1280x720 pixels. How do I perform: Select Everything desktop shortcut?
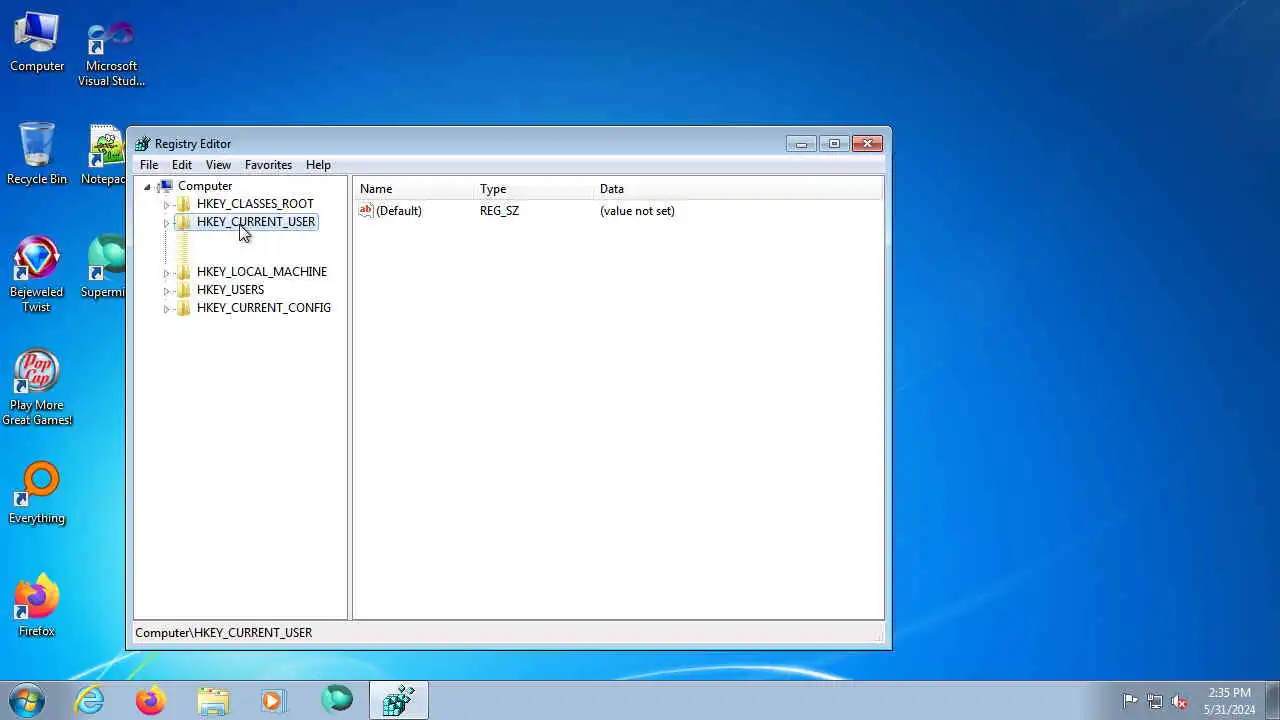click(37, 493)
